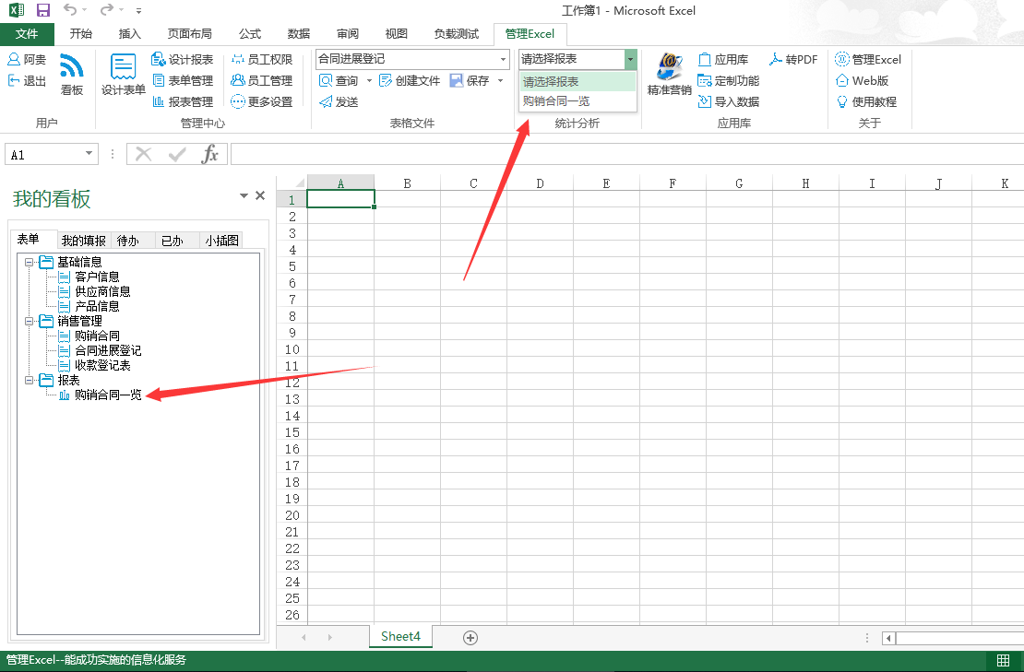Add a new sheet with plus icon

pyautogui.click(x=470, y=637)
